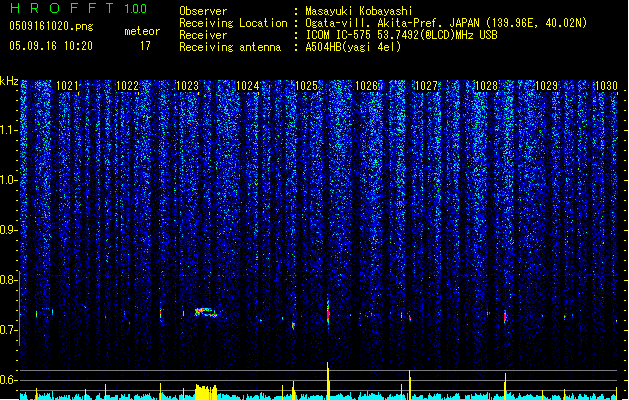The height and width of the screenshot is (400, 629).
Task: Click the kHz axis unit label
Action: tap(9, 81)
